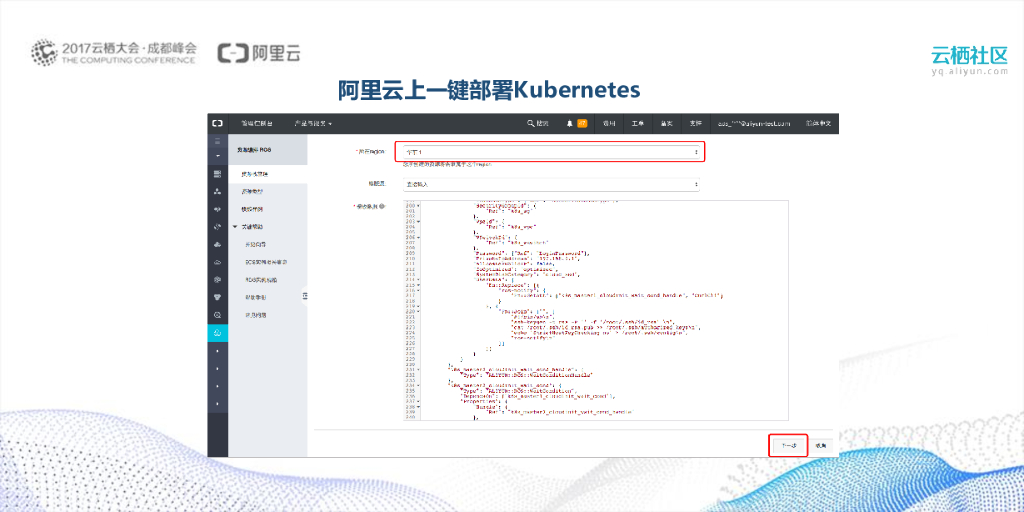This screenshot has height=512, width=1024.
Task: Select the highlighted teal icon in left rail
Action: 217,333
